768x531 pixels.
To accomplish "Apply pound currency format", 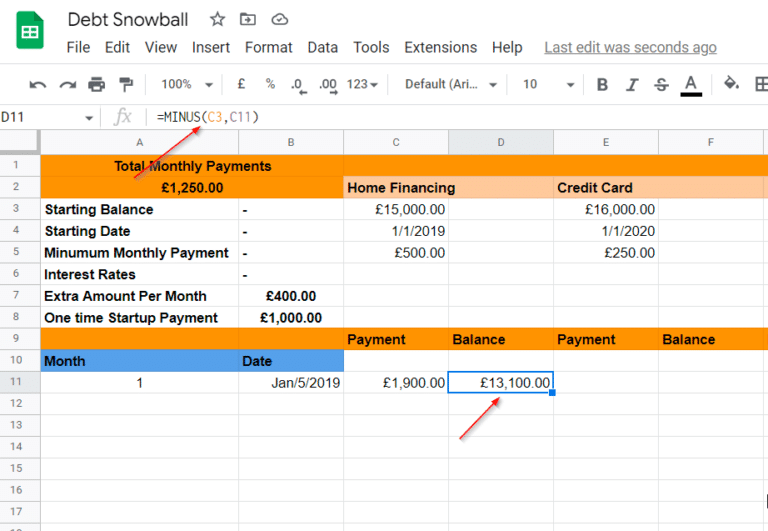I will (x=241, y=84).
